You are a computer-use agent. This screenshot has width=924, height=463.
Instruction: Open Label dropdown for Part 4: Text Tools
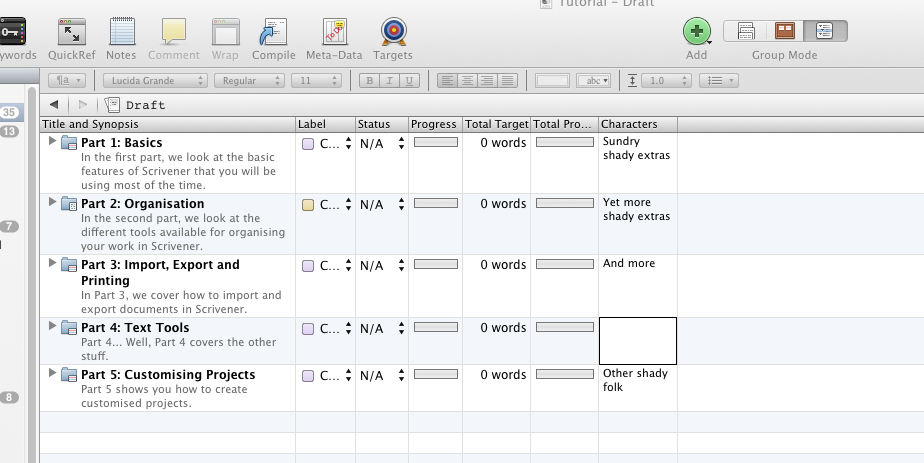click(327, 329)
